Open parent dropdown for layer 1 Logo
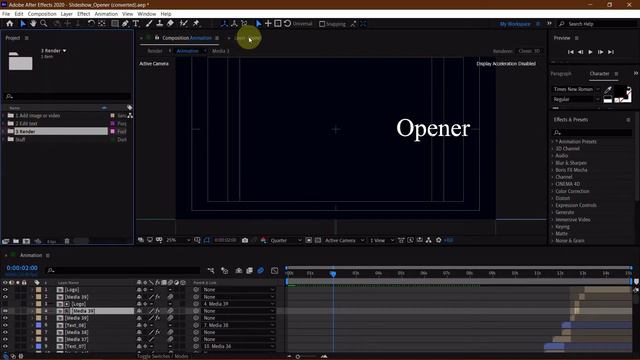This screenshot has height=360, width=640. (x=239, y=290)
